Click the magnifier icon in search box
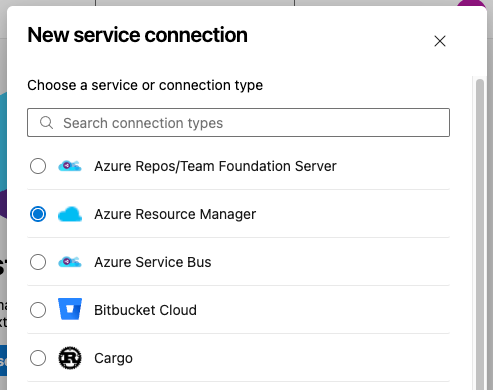 tap(46, 123)
